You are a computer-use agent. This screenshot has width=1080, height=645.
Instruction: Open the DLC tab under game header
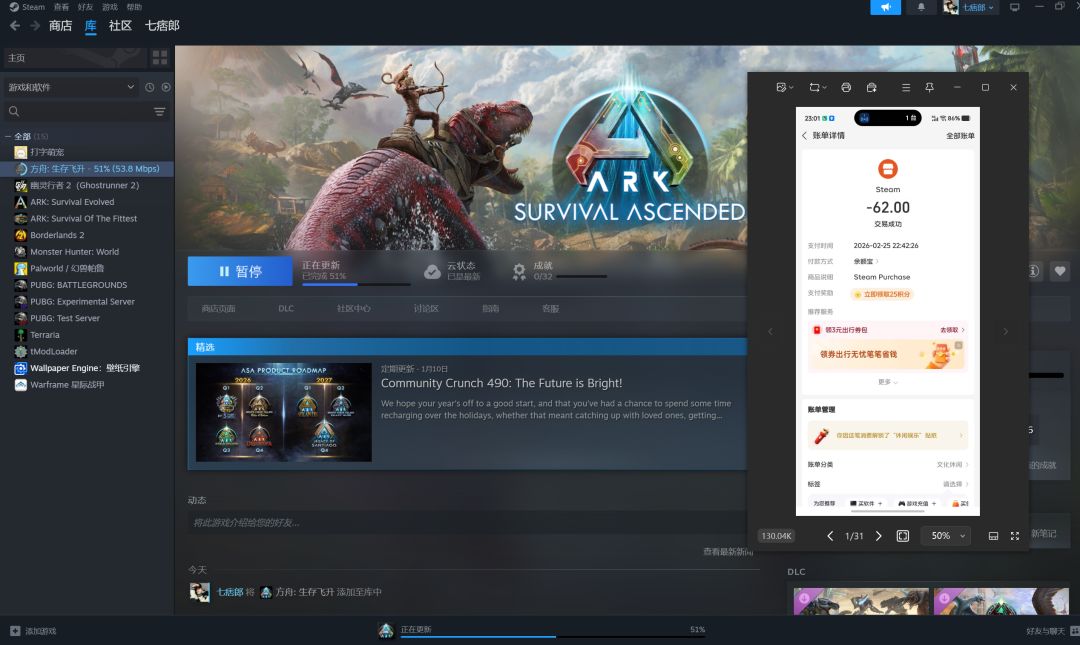[x=286, y=309]
